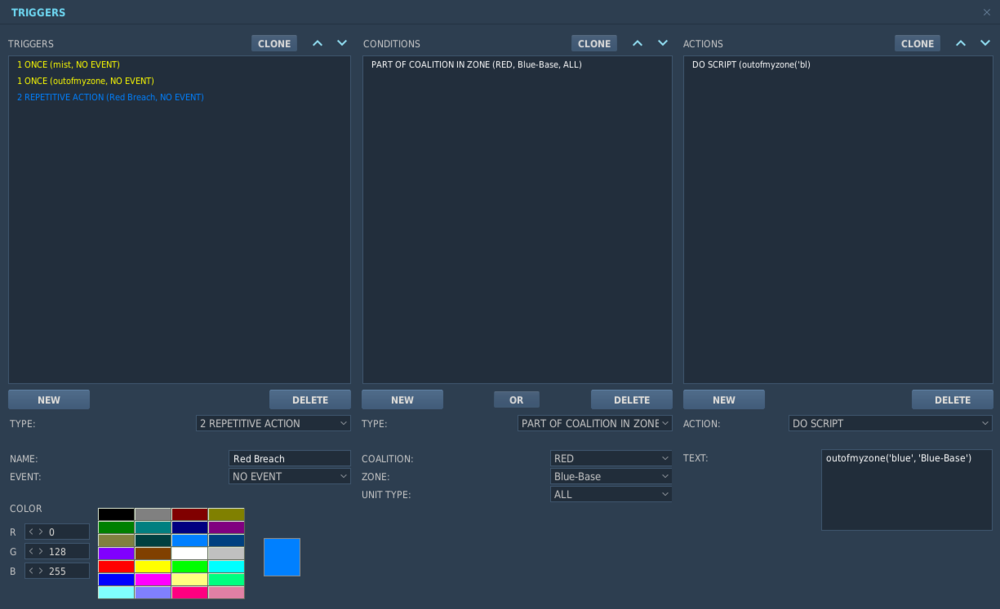This screenshot has height=609, width=1000.
Task: Pick the white color swatch
Action: [189, 554]
